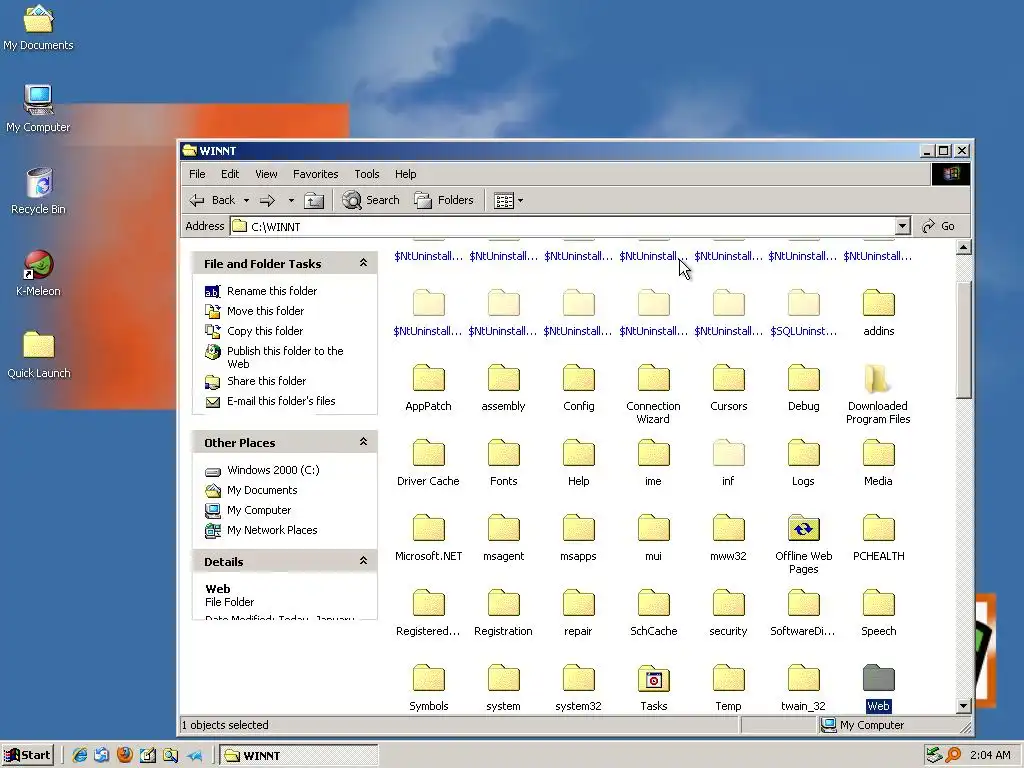Open the View menu
1024x768 pixels.
[x=266, y=174]
